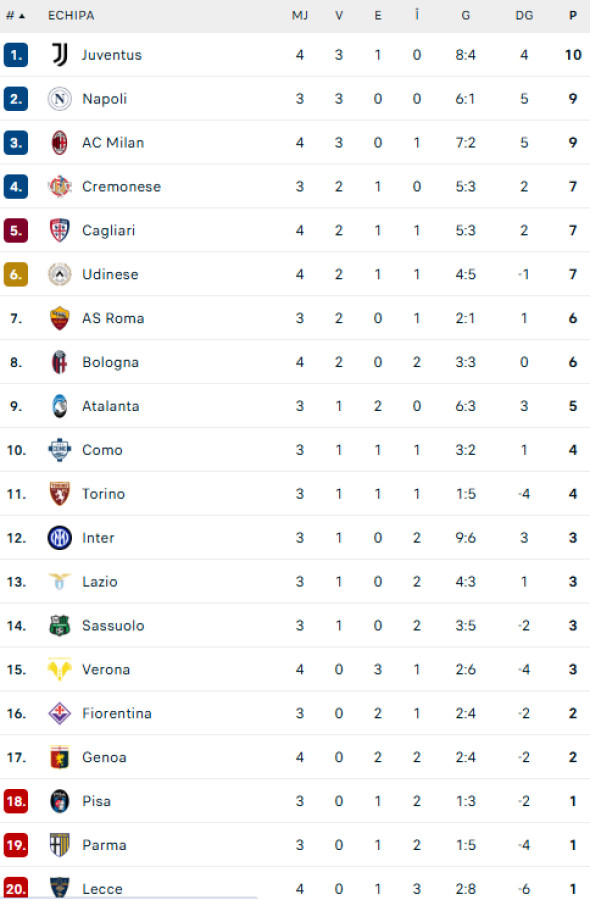The image size is (590, 899).
Task: Click the Udinese club logo
Action: click(x=57, y=274)
